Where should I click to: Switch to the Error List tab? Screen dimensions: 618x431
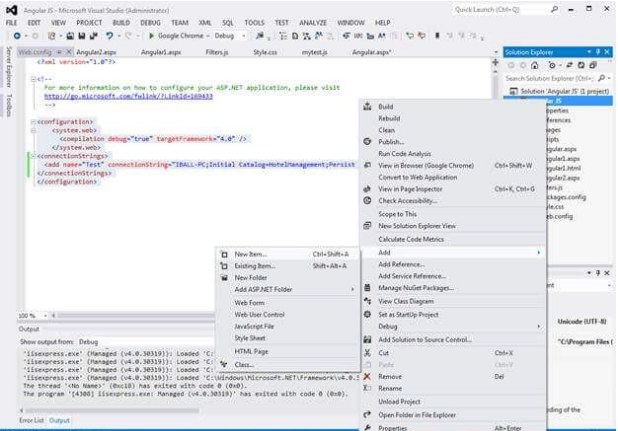[x=32, y=420]
